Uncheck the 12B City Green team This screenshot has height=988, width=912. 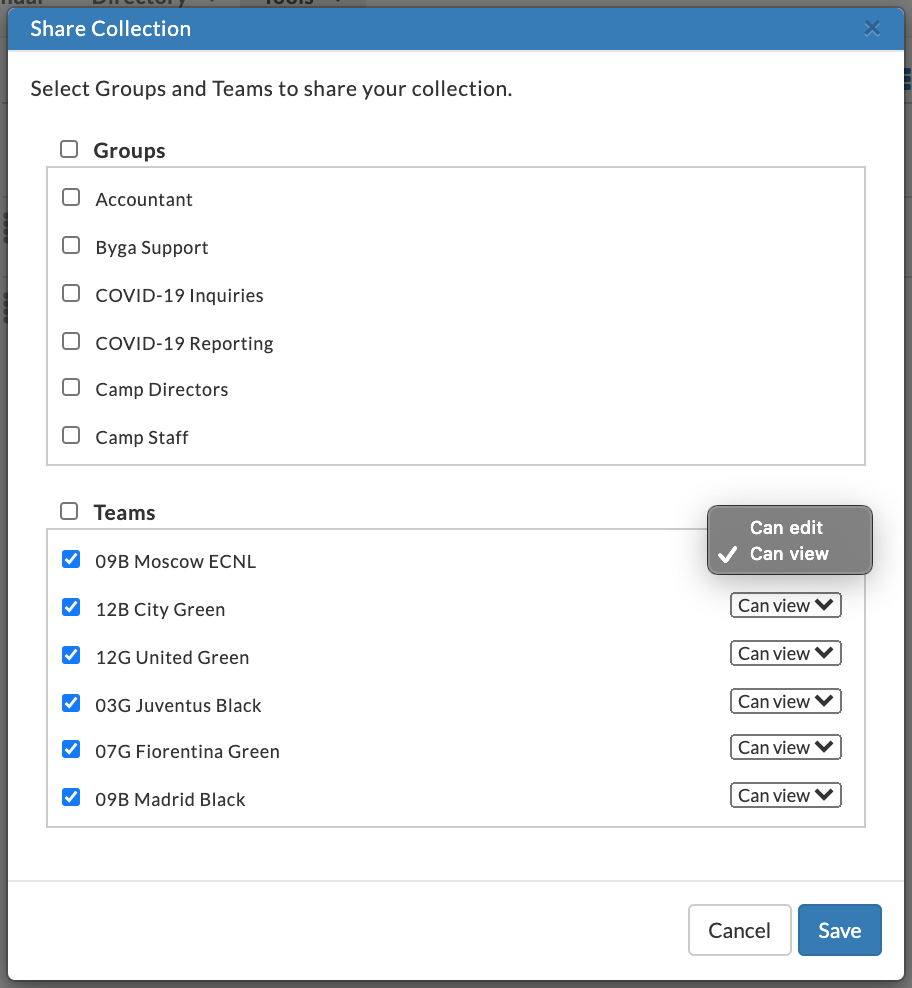point(71,607)
